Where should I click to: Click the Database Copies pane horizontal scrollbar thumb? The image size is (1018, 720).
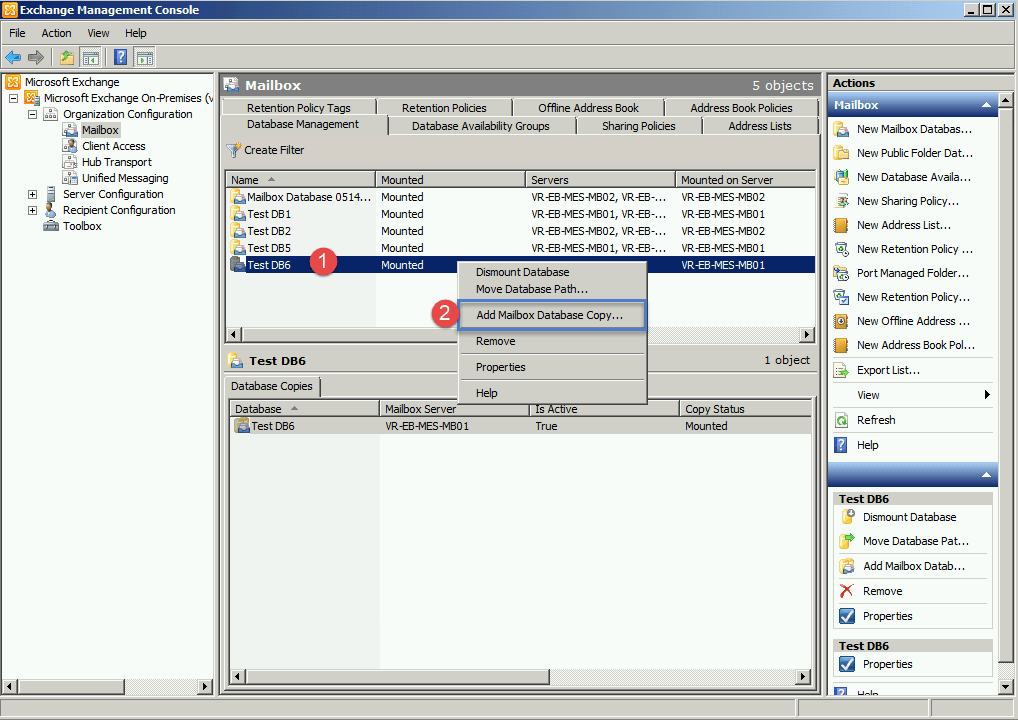(397, 677)
